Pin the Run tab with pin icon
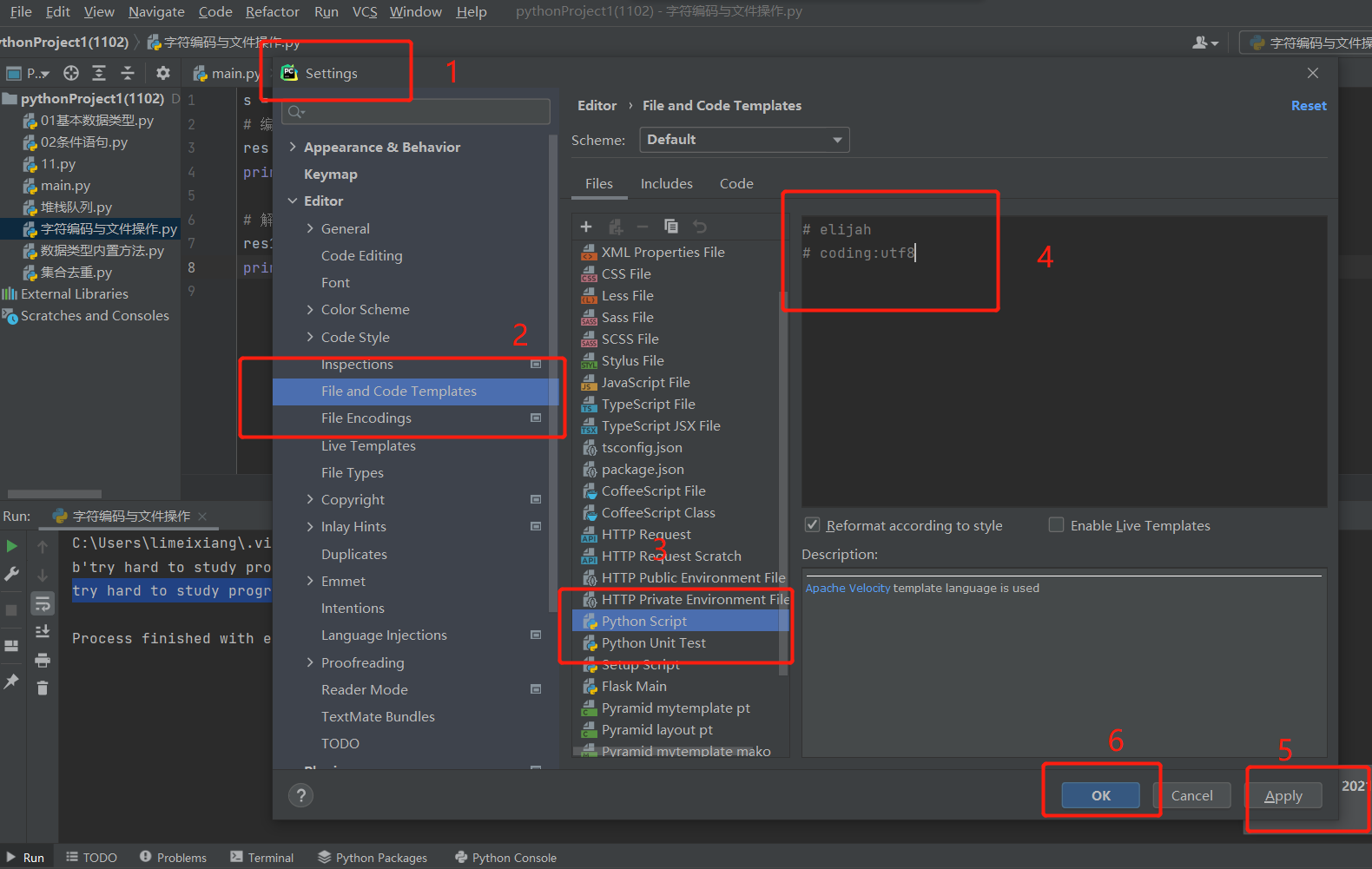The image size is (1372, 869). pos(12,681)
